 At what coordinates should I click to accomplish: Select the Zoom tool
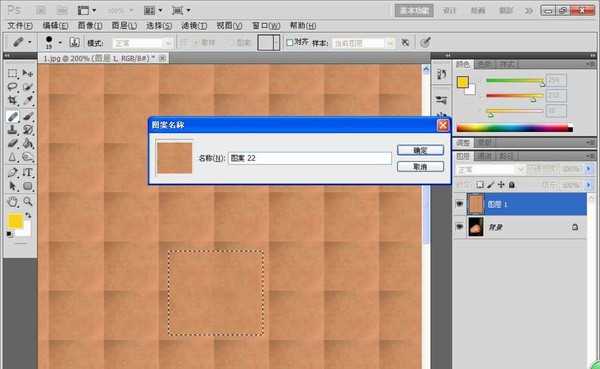[28, 201]
